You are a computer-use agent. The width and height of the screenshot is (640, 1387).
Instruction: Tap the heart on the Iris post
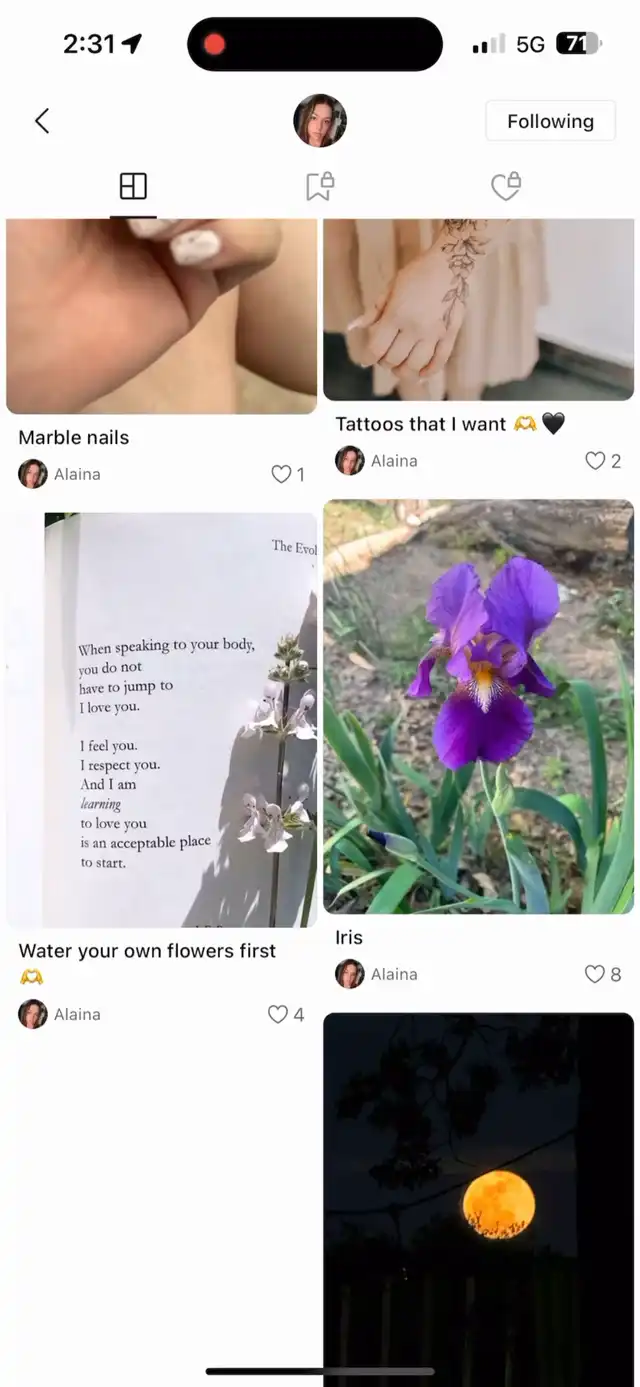(595, 974)
